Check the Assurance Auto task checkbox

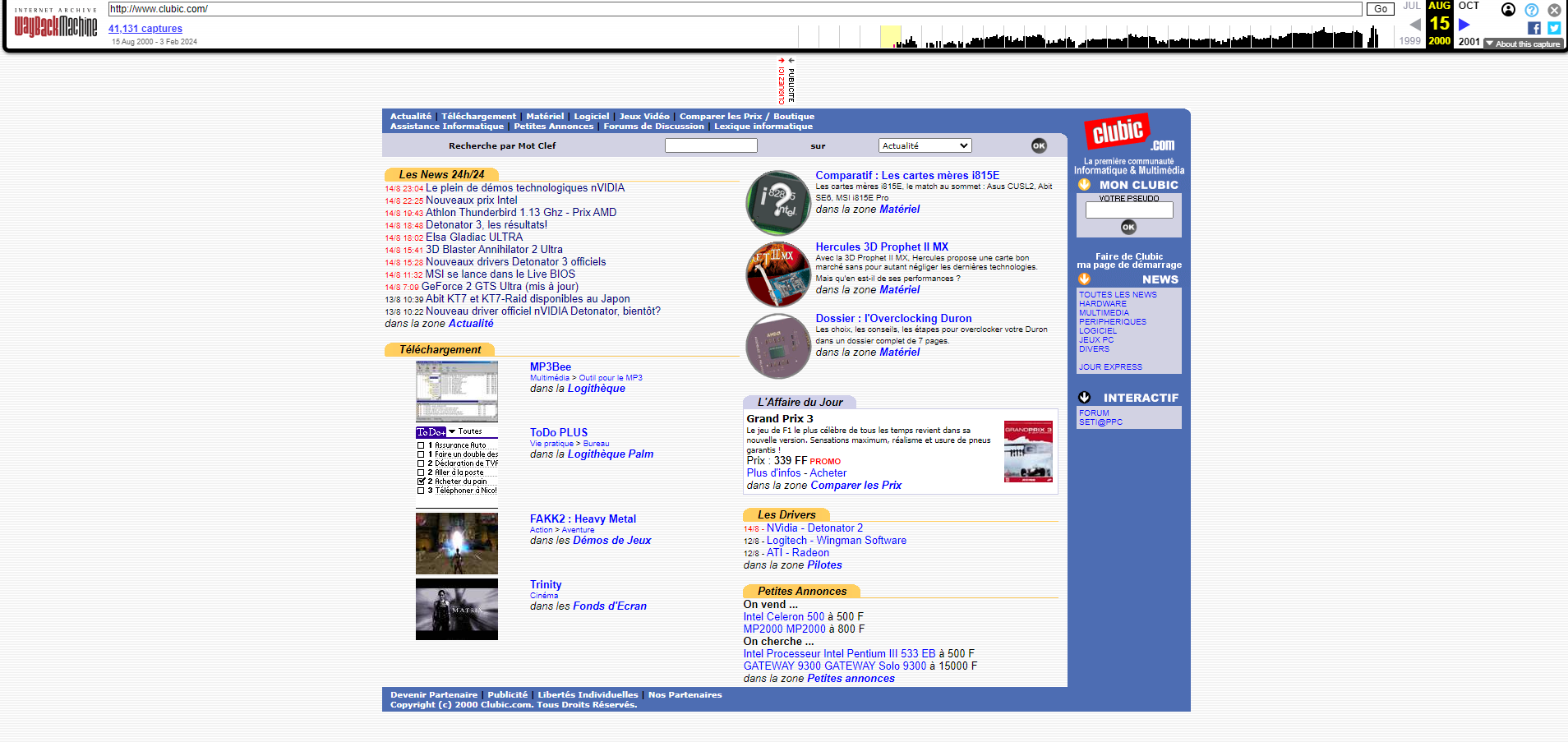point(421,446)
